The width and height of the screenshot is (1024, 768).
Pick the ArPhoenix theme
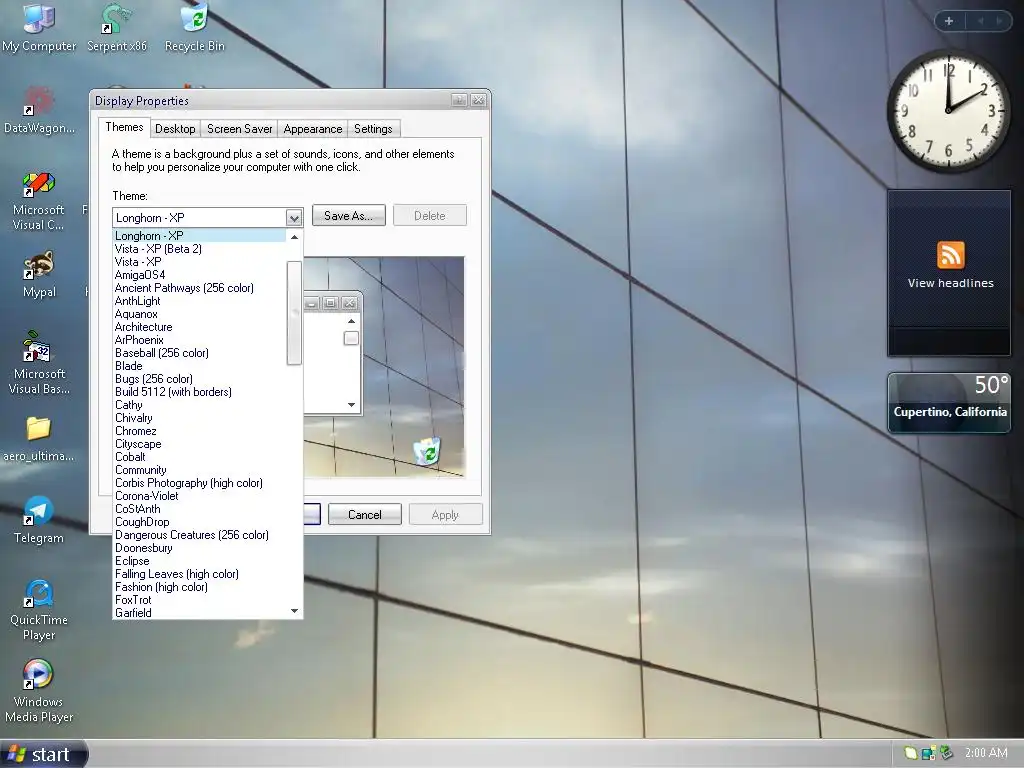[199, 340]
